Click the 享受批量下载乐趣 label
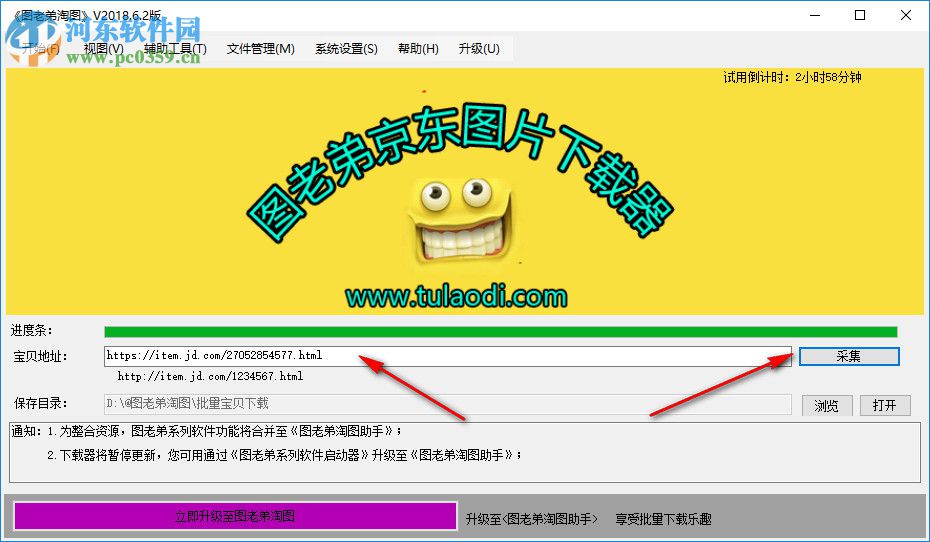The height and width of the screenshot is (542, 930). 663,519
